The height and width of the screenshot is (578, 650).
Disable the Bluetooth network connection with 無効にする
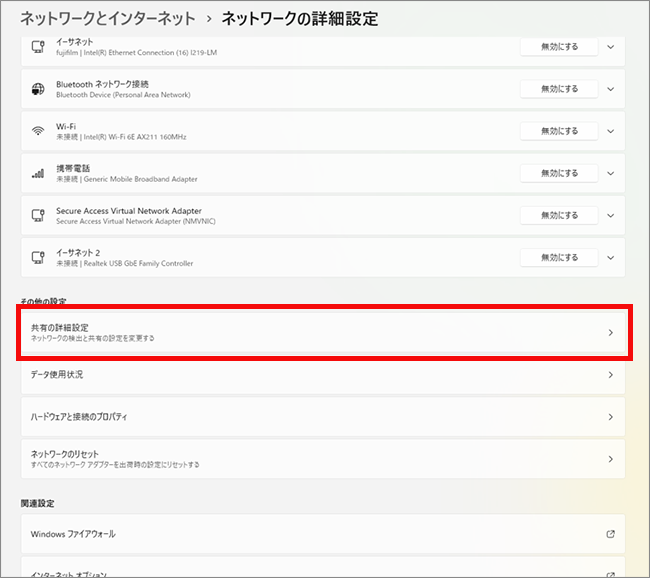(559, 89)
